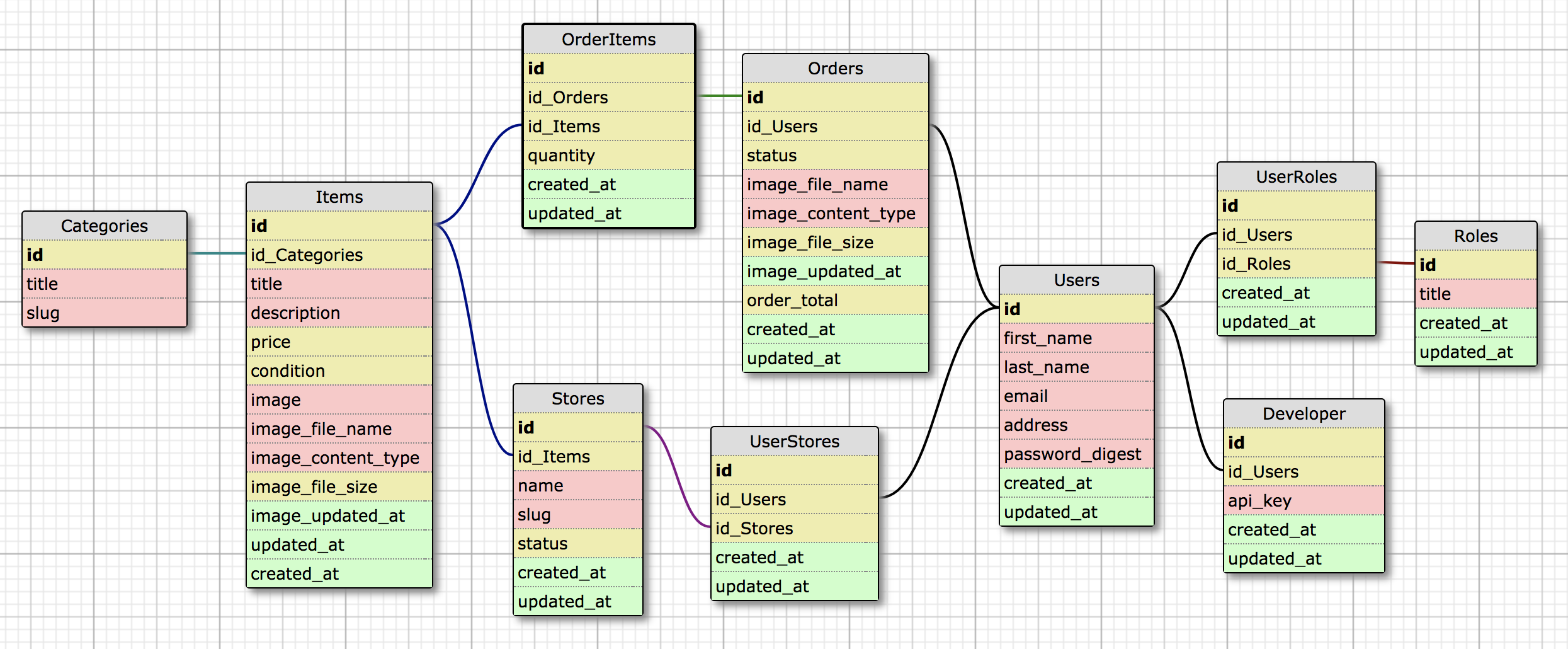
Task: Pick the name field in Stores table
Action: (x=578, y=485)
